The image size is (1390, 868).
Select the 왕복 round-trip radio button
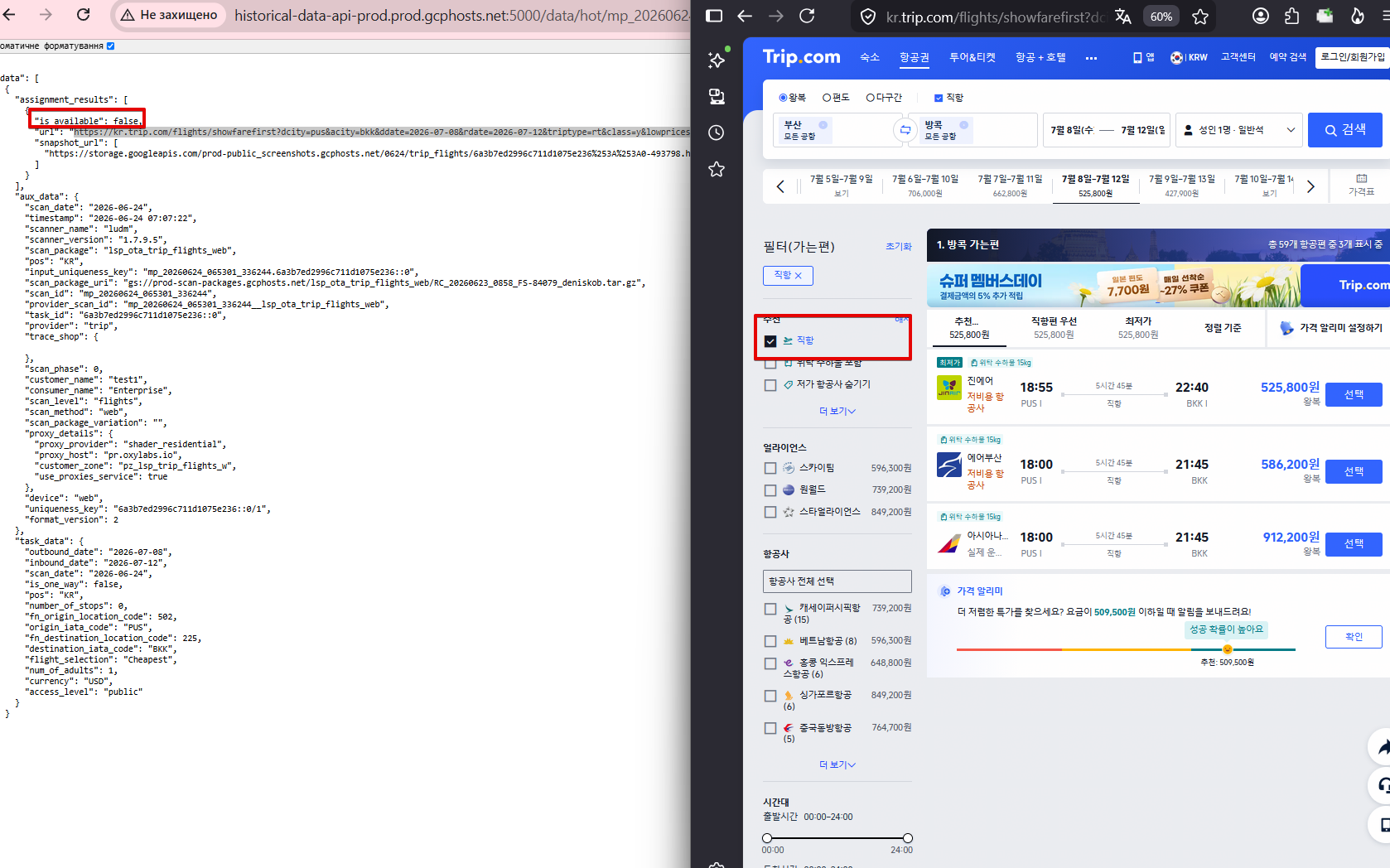[x=783, y=98]
